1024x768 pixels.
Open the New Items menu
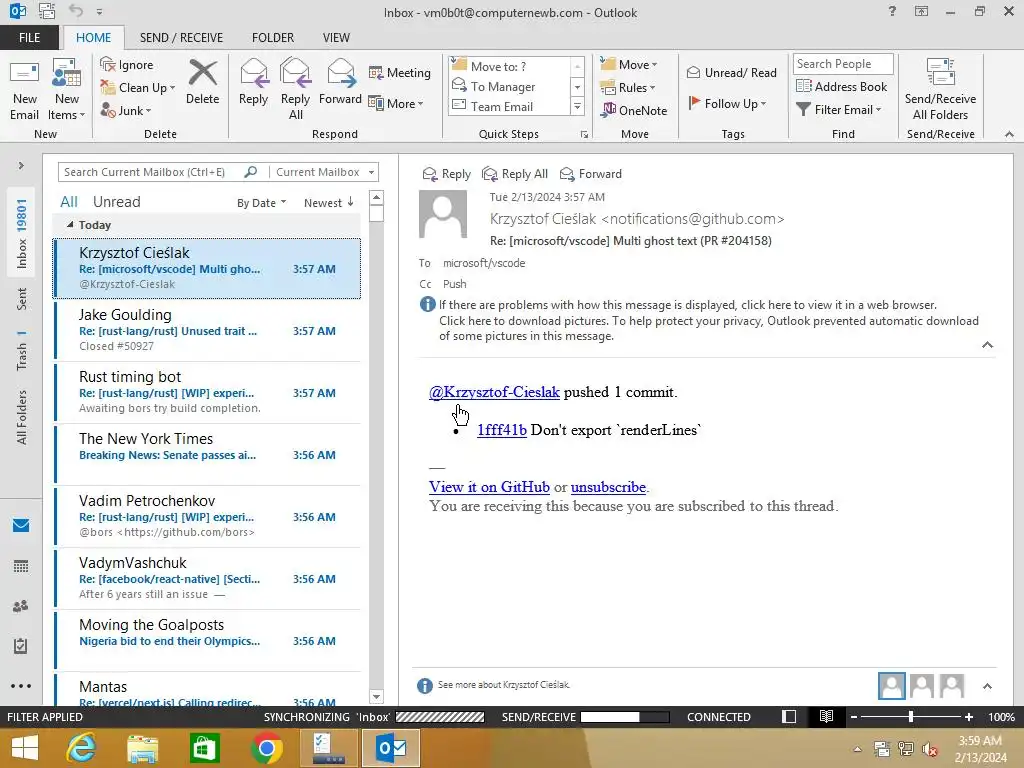(x=66, y=90)
